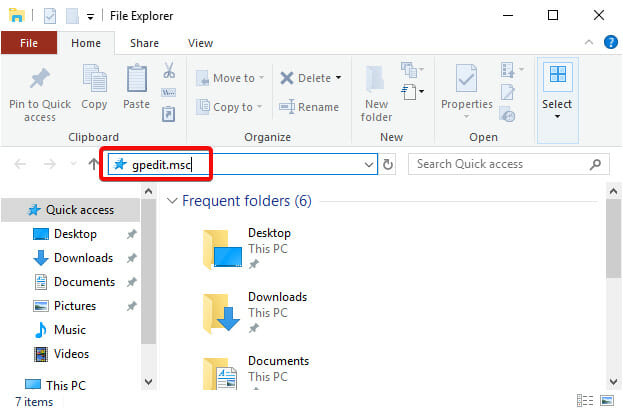Screen dimensions: 623x414
Task: Click the address bar containing gpedit.msc
Action: (242, 164)
